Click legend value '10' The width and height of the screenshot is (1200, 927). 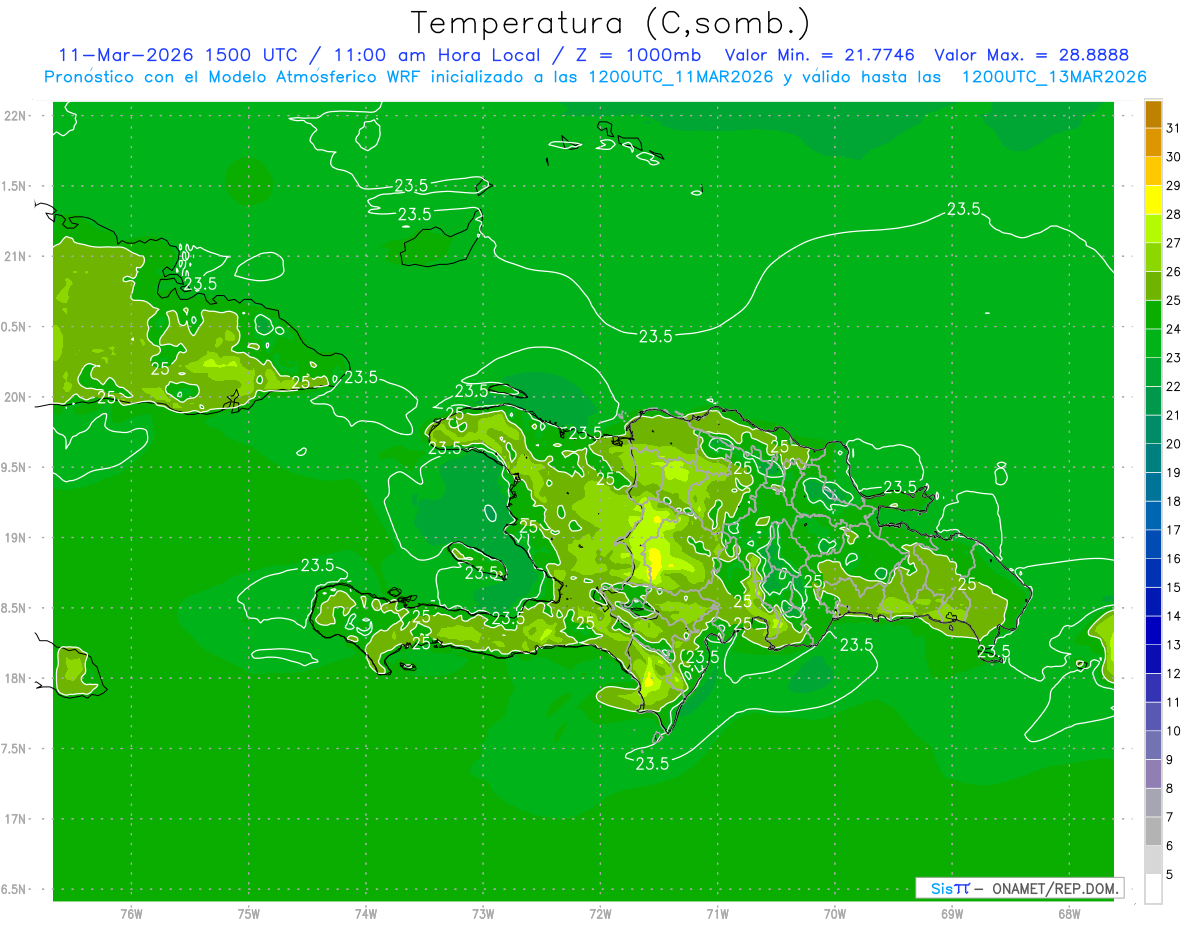click(1173, 731)
